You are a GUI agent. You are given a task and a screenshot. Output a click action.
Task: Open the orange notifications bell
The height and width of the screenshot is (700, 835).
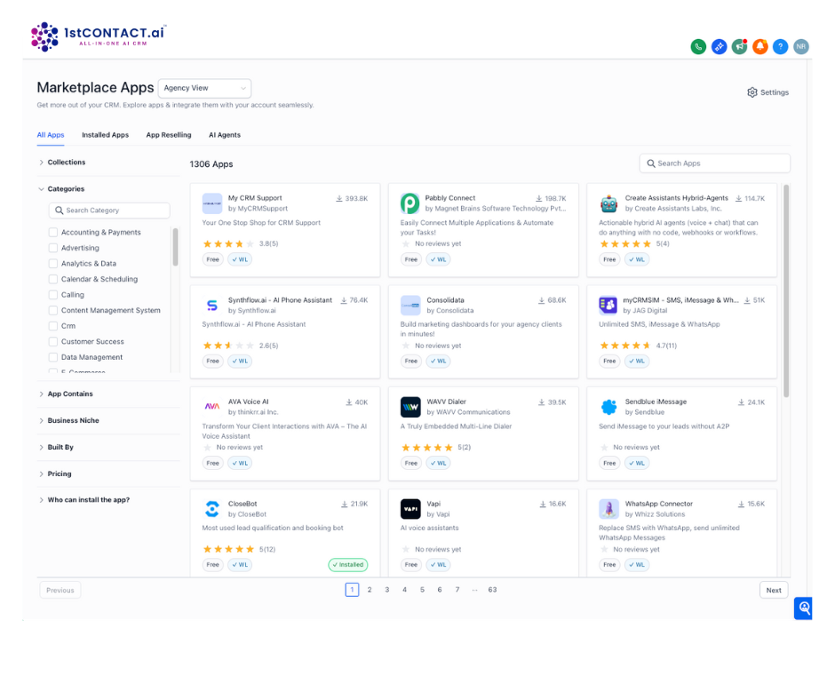click(760, 47)
